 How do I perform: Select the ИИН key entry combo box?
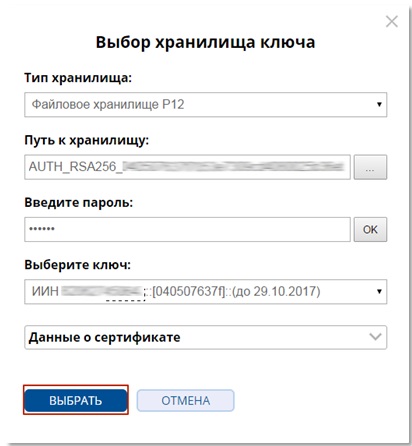(x=206, y=292)
